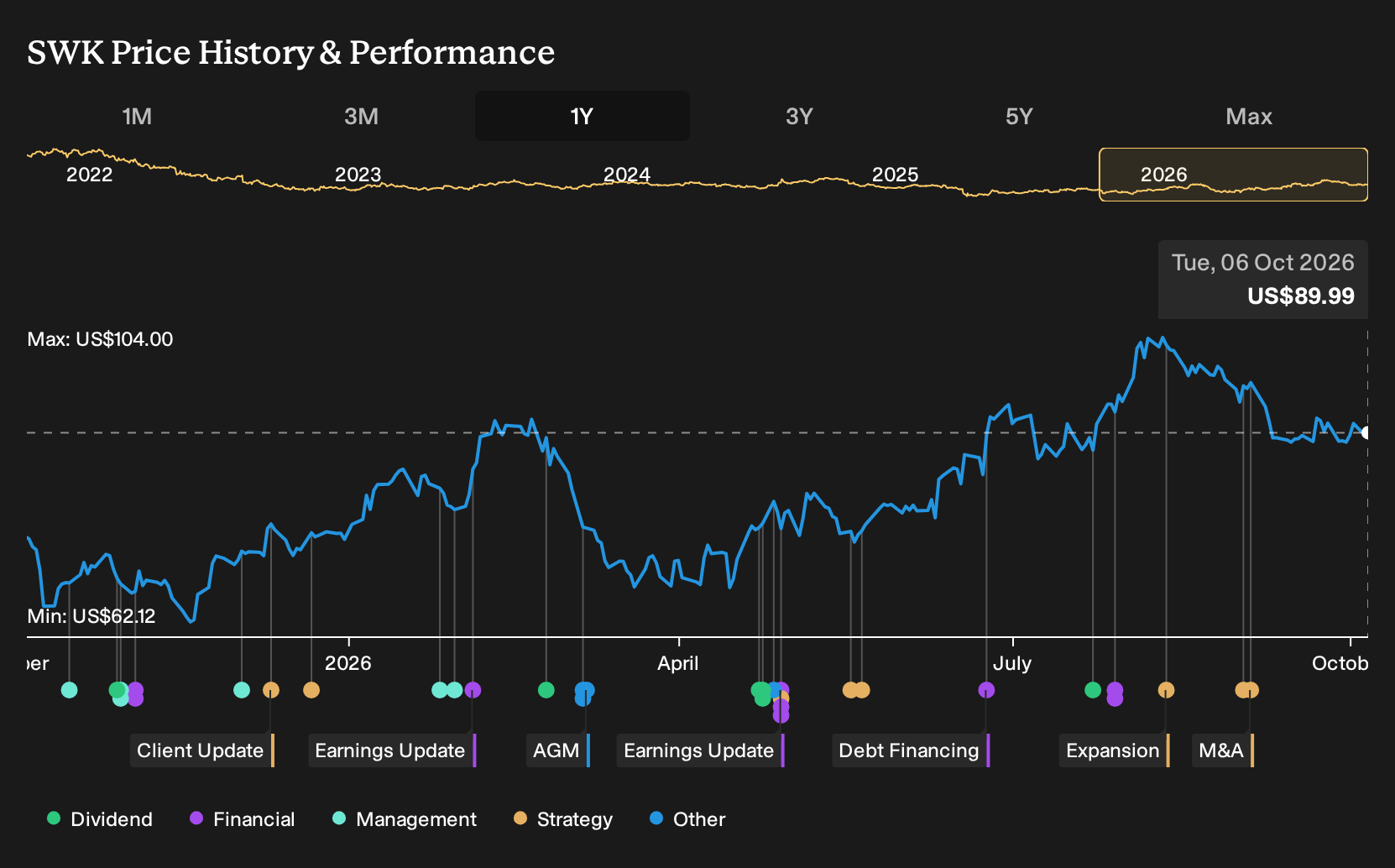
Task: Click the orange Strategy marker above Expansion label
Action: pos(1166,690)
